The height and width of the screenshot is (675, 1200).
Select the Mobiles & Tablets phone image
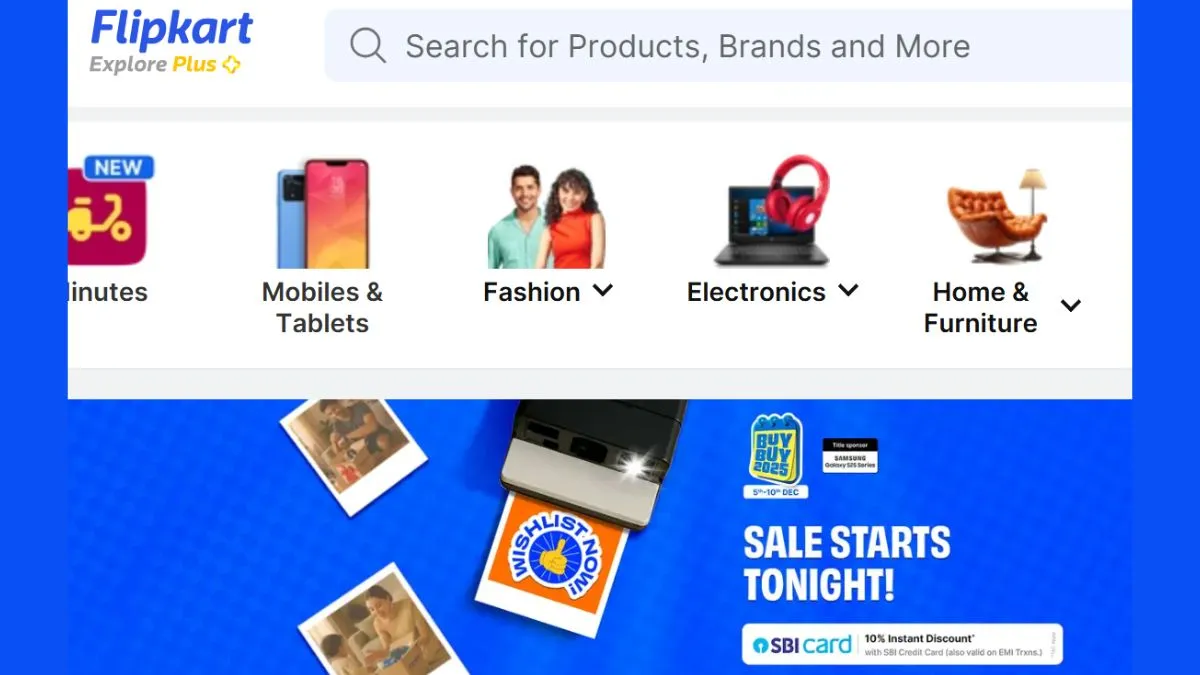[x=322, y=213]
